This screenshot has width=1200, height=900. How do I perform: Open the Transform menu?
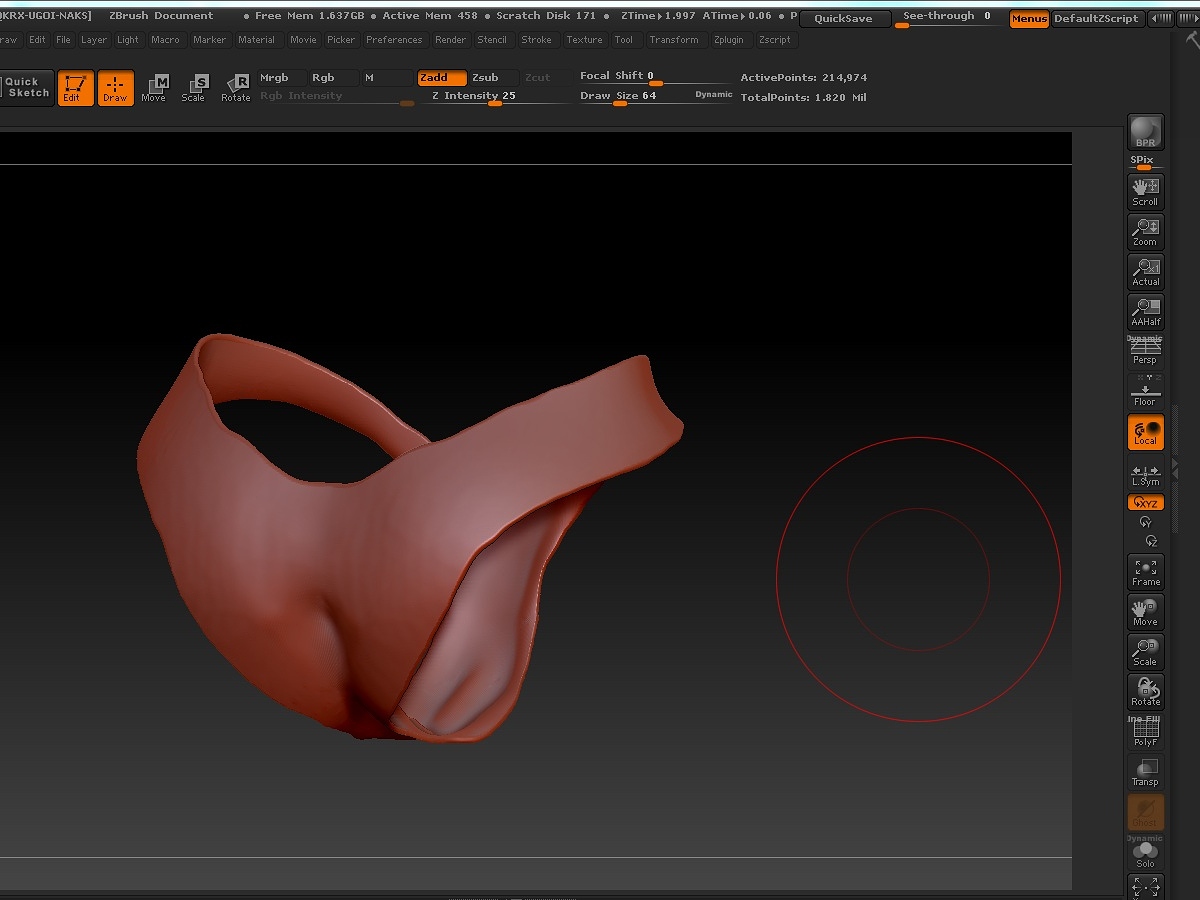pyautogui.click(x=674, y=40)
